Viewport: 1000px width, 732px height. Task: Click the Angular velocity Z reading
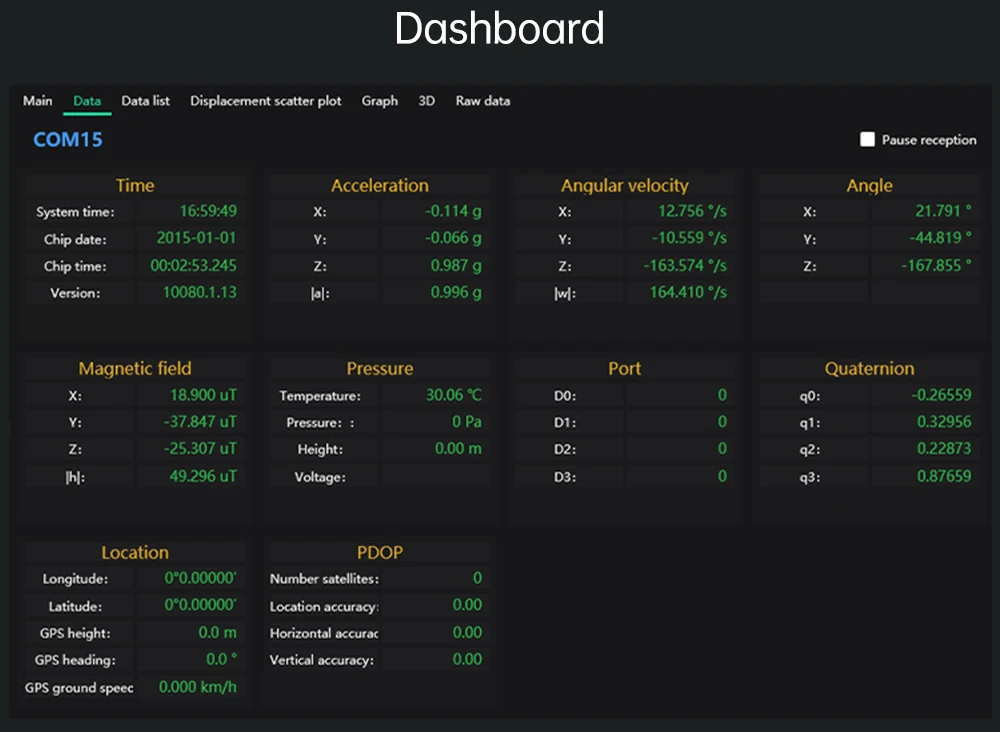(x=680, y=265)
